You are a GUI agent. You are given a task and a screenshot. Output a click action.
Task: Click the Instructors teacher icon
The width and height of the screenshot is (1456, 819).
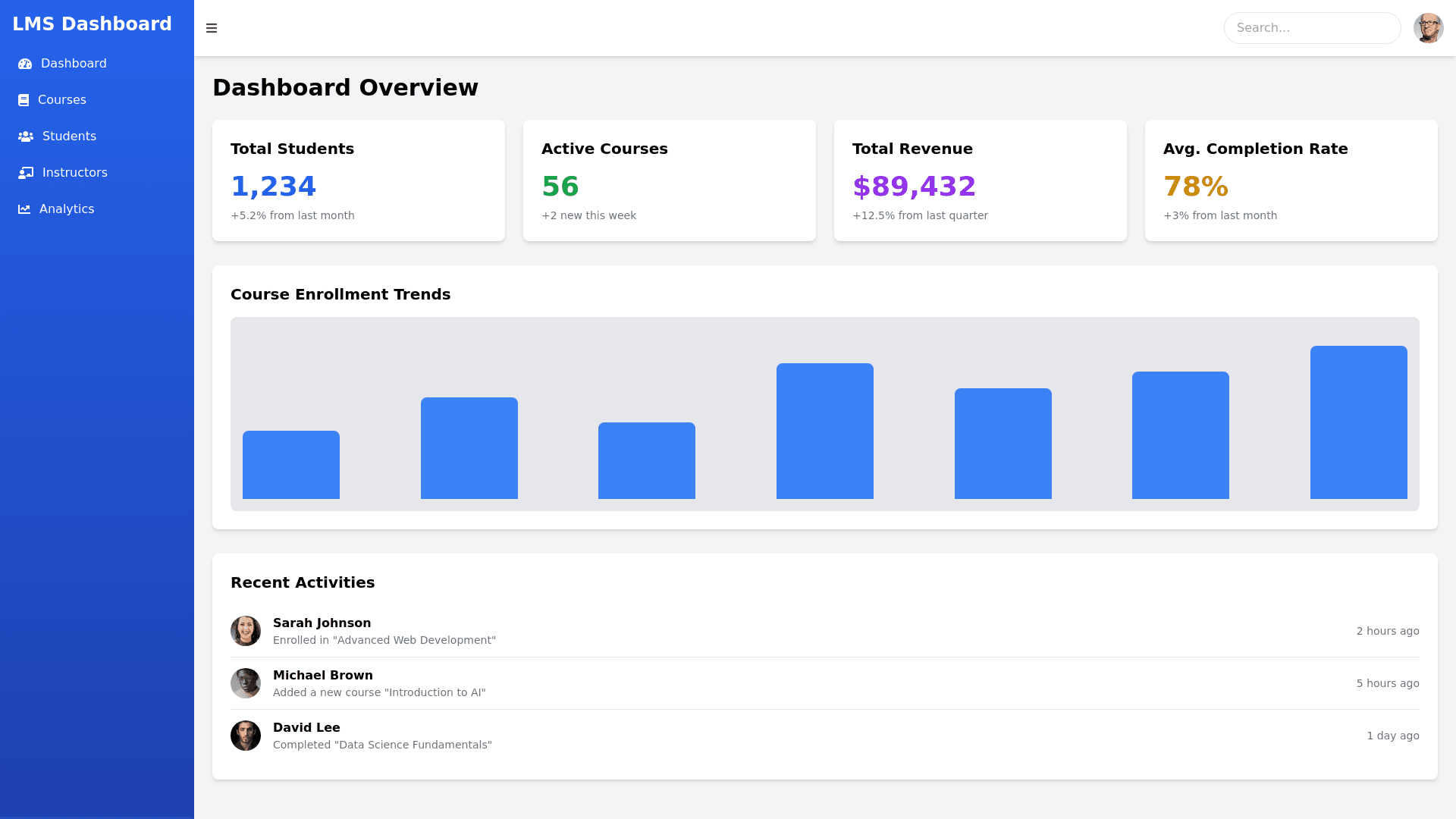click(x=26, y=173)
